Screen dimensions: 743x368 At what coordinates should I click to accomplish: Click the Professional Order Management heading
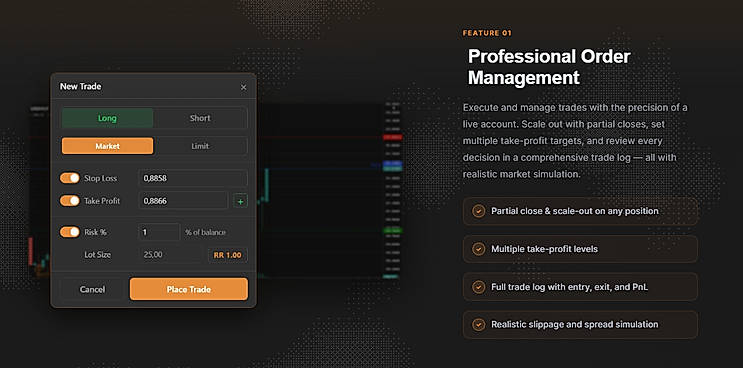tap(549, 67)
